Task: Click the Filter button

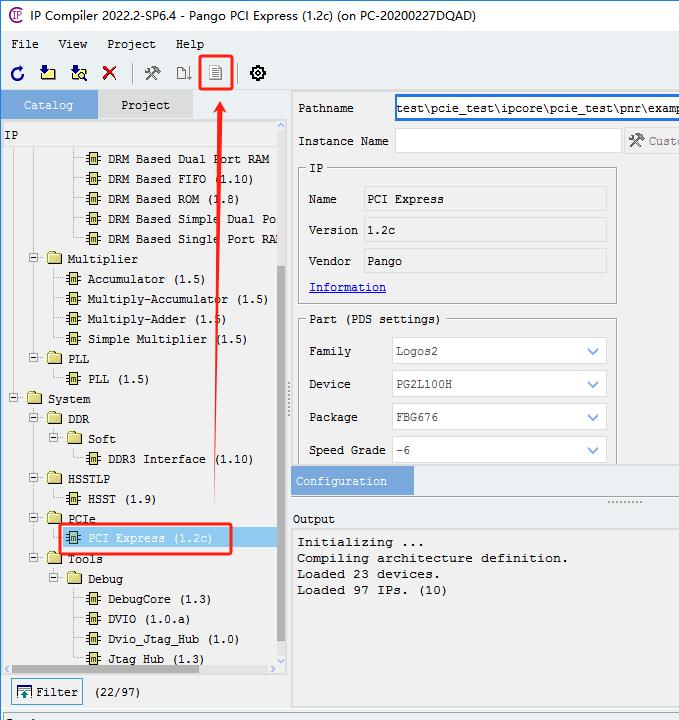Action: tap(47, 692)
